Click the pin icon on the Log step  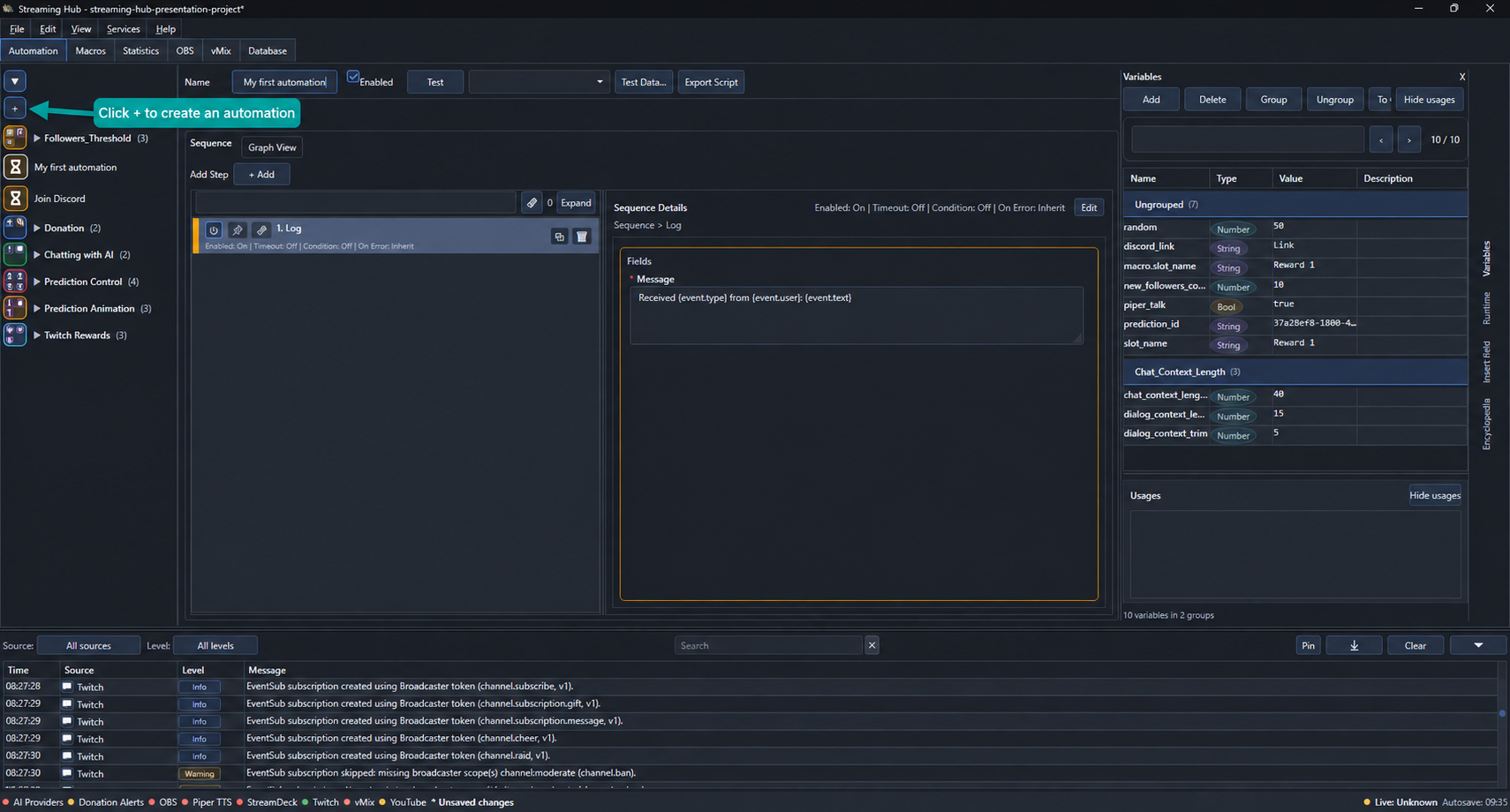pyautogui.click(x=238, y=229)
